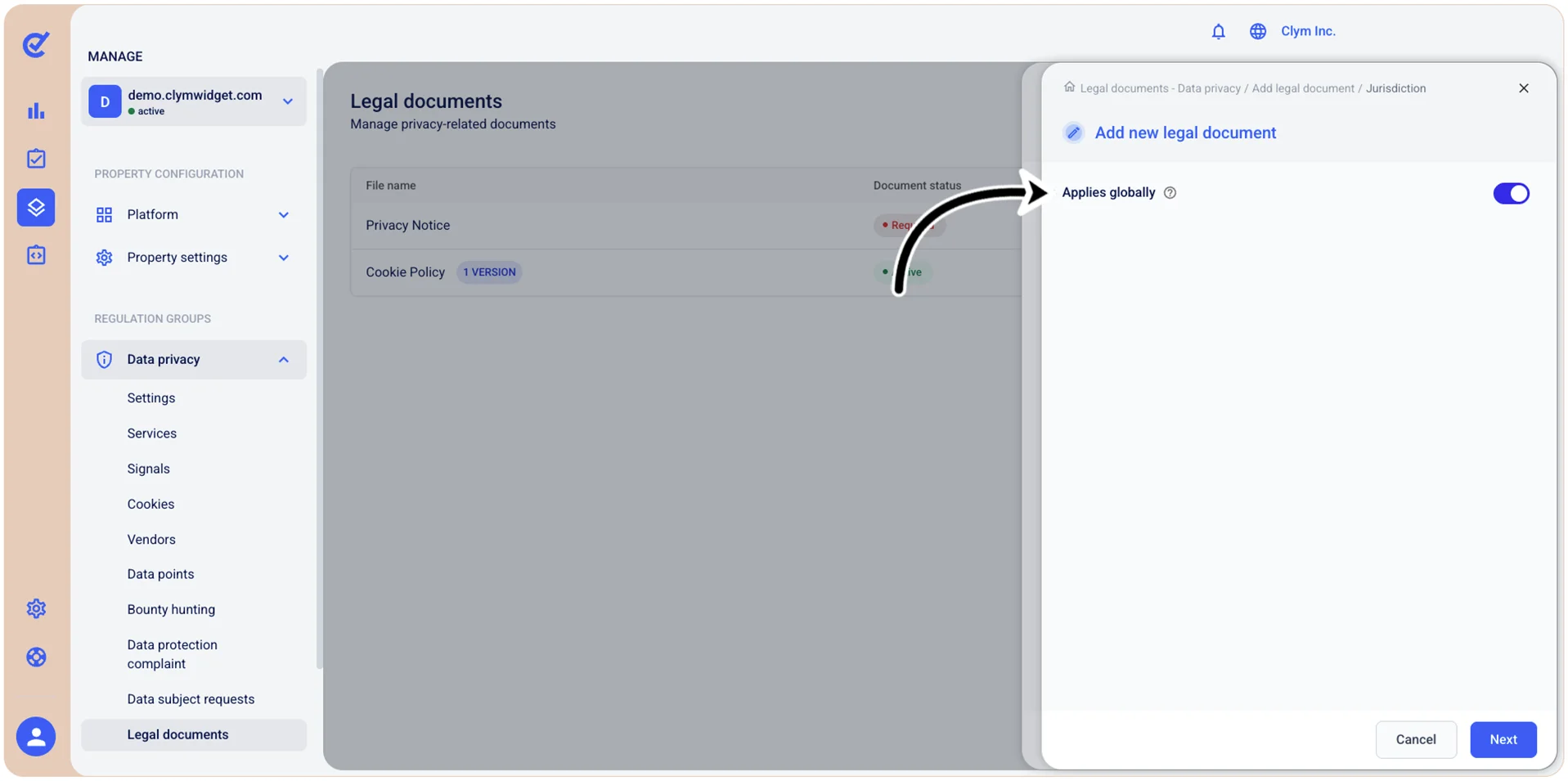The height and width of the screenshot is (781, 1568).
Task: Open the demo.clymwidget.com property dropdown
Action: (194, 101)
